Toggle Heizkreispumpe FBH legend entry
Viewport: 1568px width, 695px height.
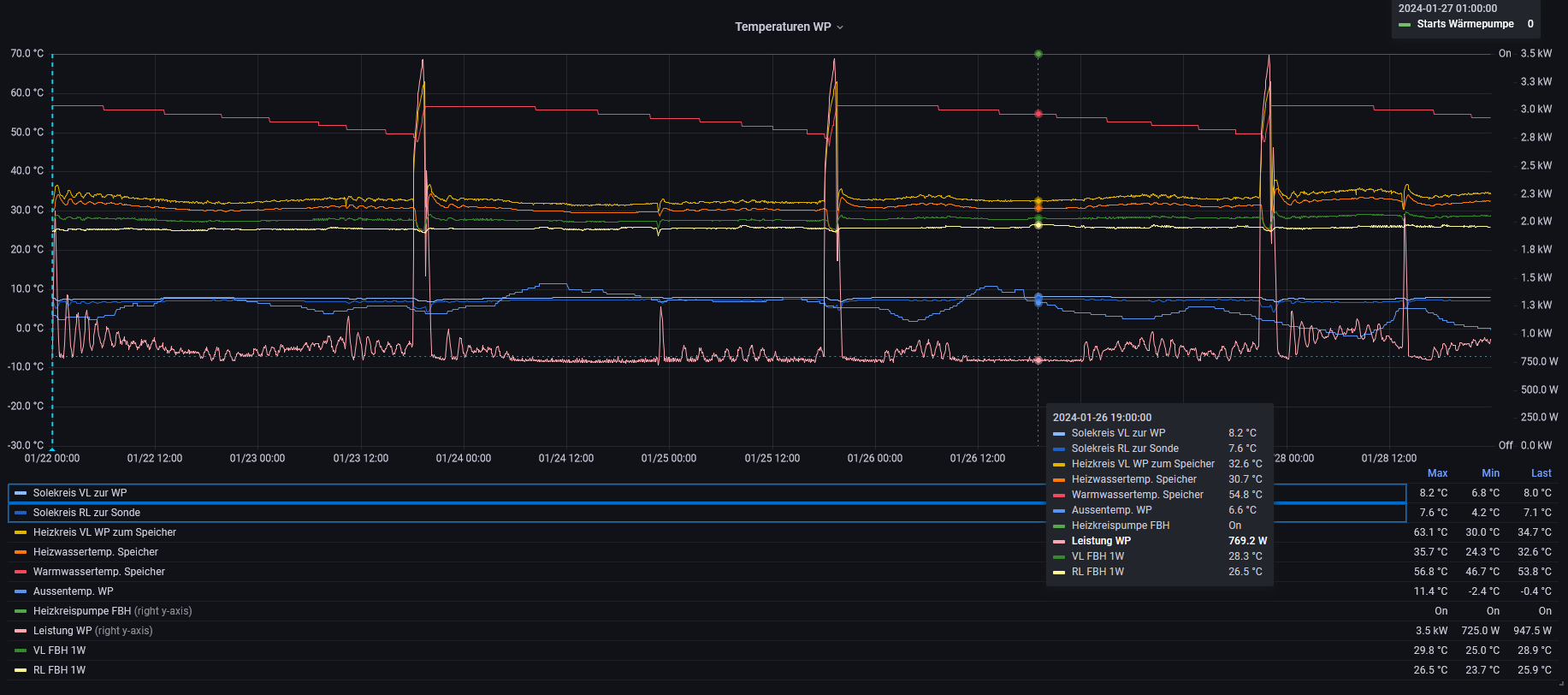[82, 611]
